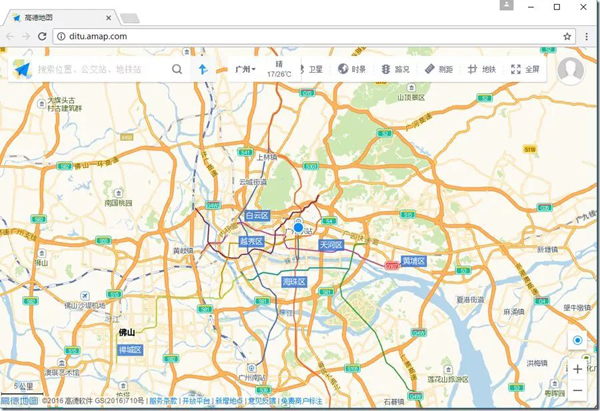Click the 澳璜艺术馆 landmark icon
The image size is (600, 411).
click(x=62, y=363)
